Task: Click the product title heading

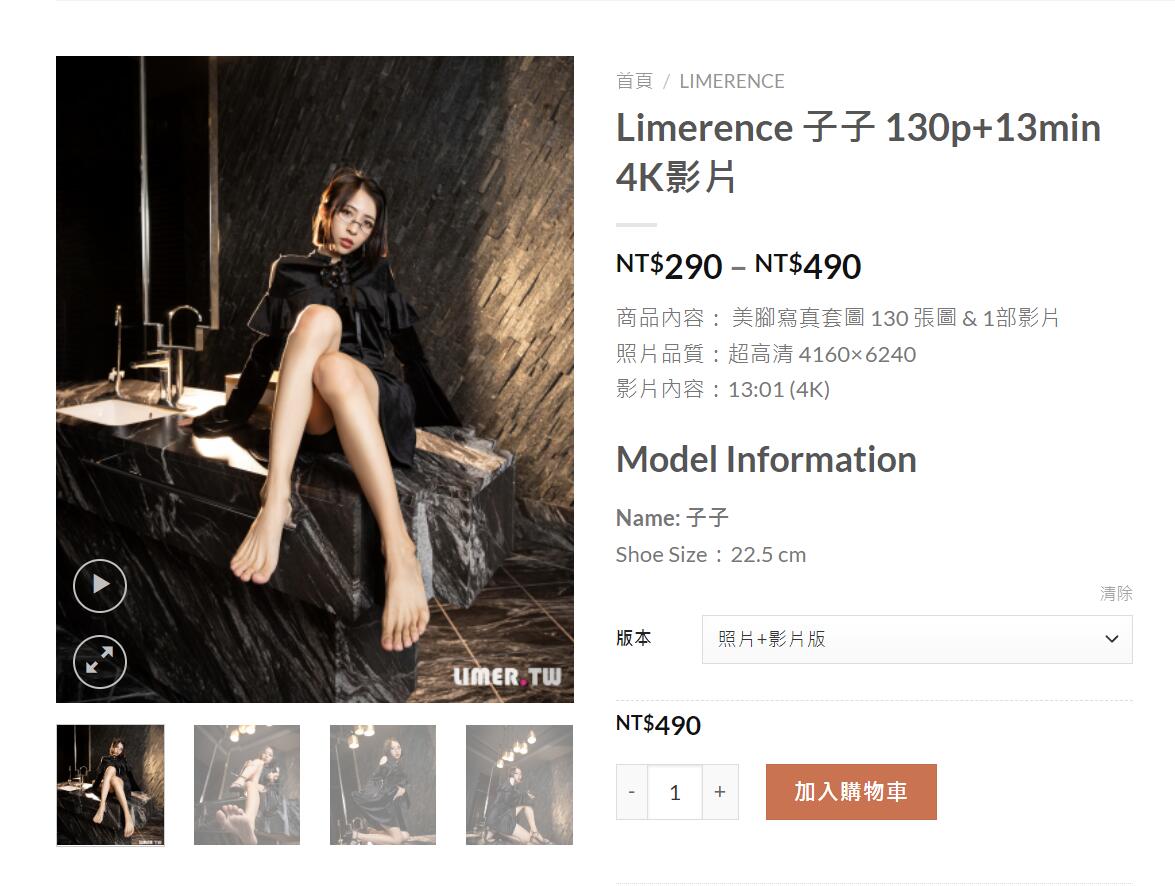Action: click(858, 152)
